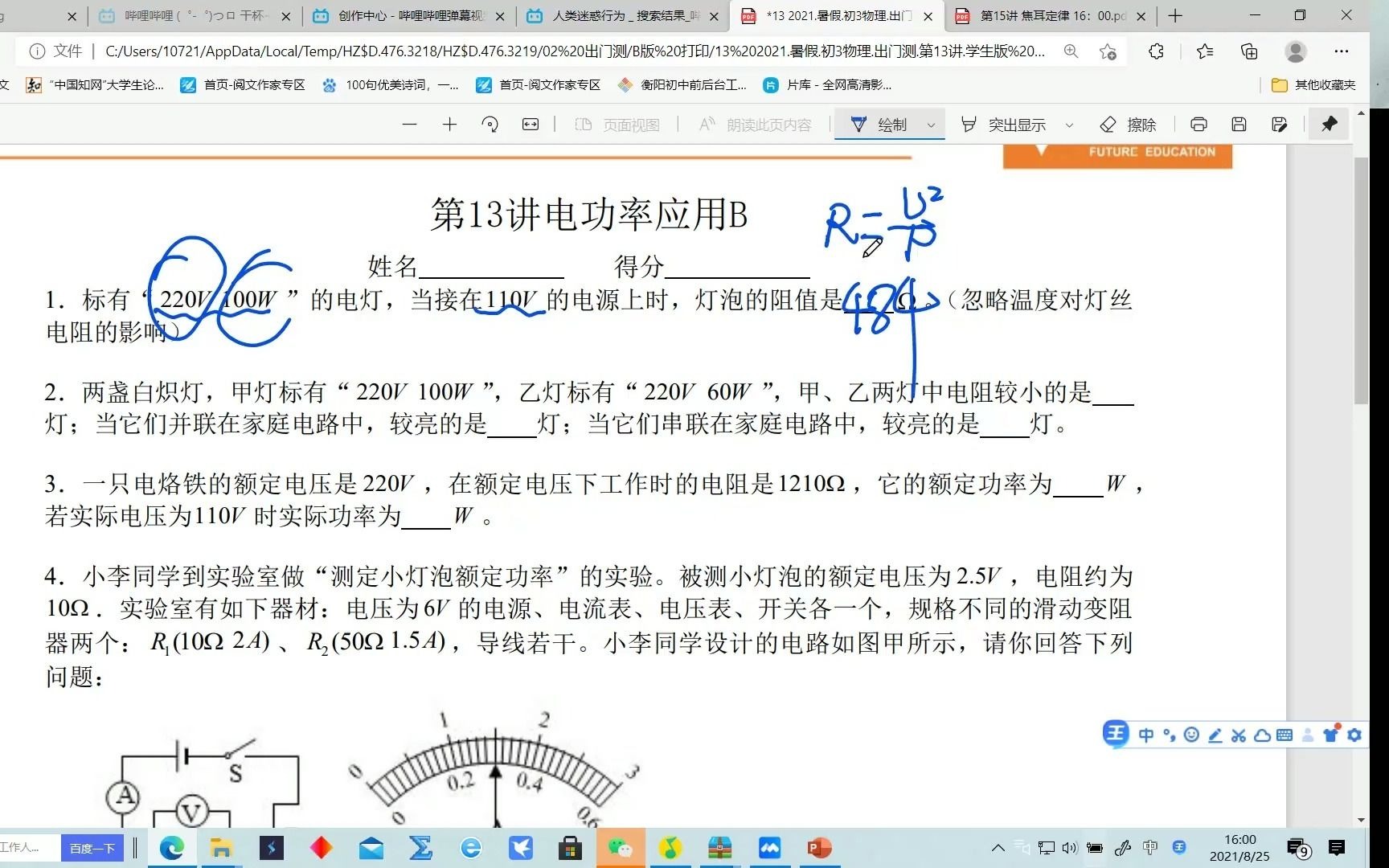Image resolution: width=1389 pixels, height=868 pixels.
Task: Open Microsoft Store from taskbar
Action: [570, 848]
